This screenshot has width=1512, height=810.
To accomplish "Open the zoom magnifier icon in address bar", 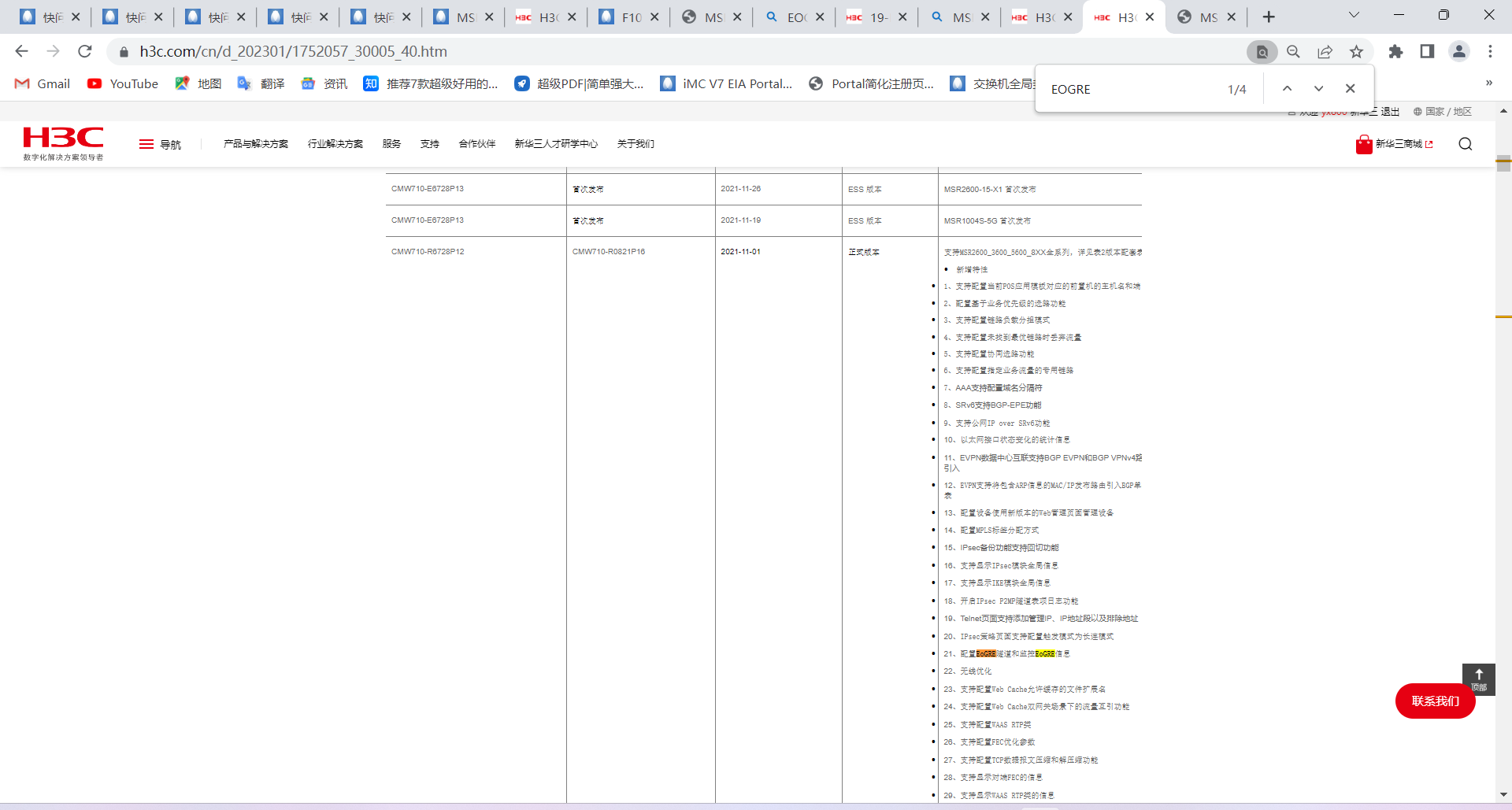I will pyautogui.click(x=1293, y=52).
